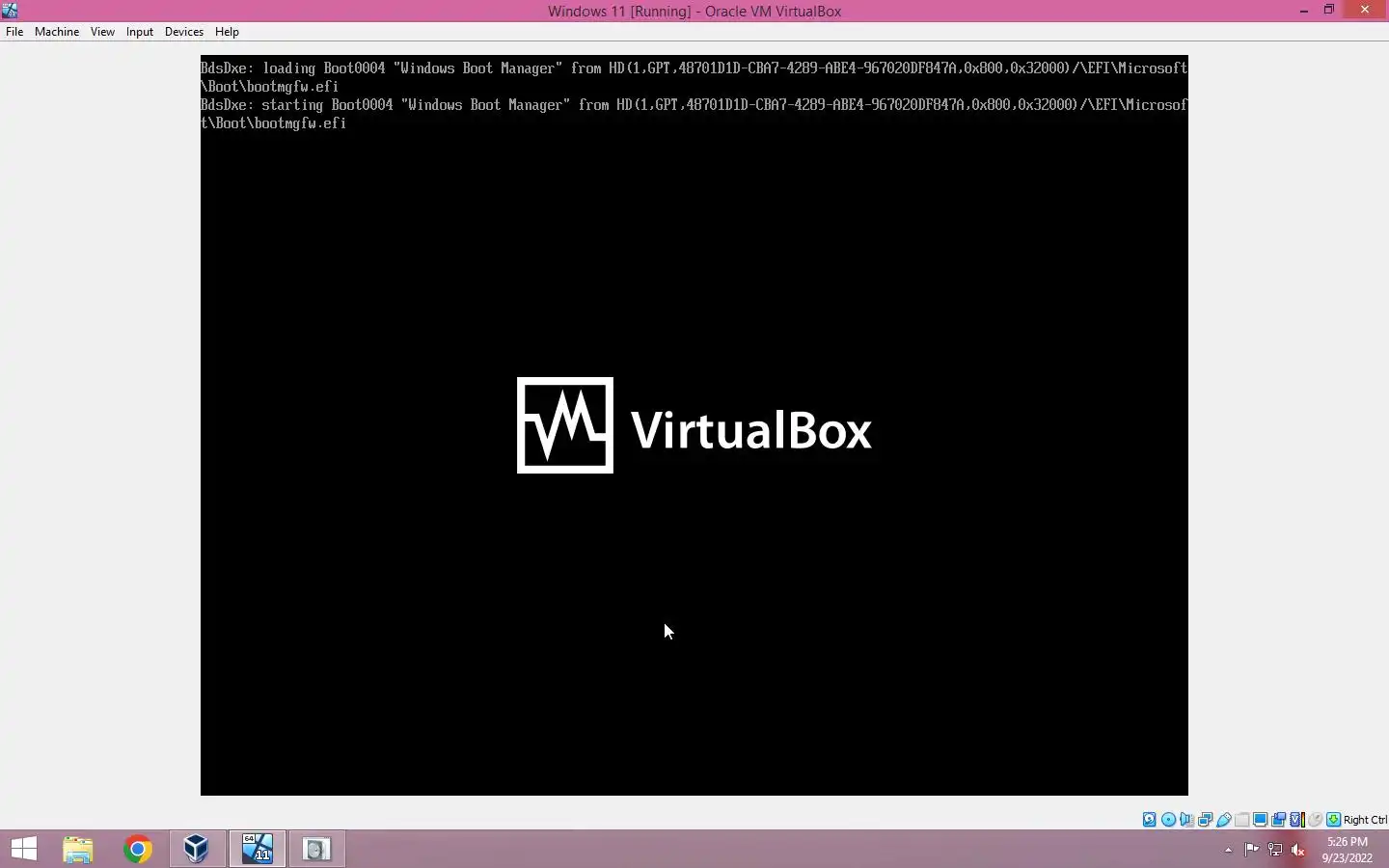
Task: Open the clock showing 5:26 PM
Action: coord(1348,850)
